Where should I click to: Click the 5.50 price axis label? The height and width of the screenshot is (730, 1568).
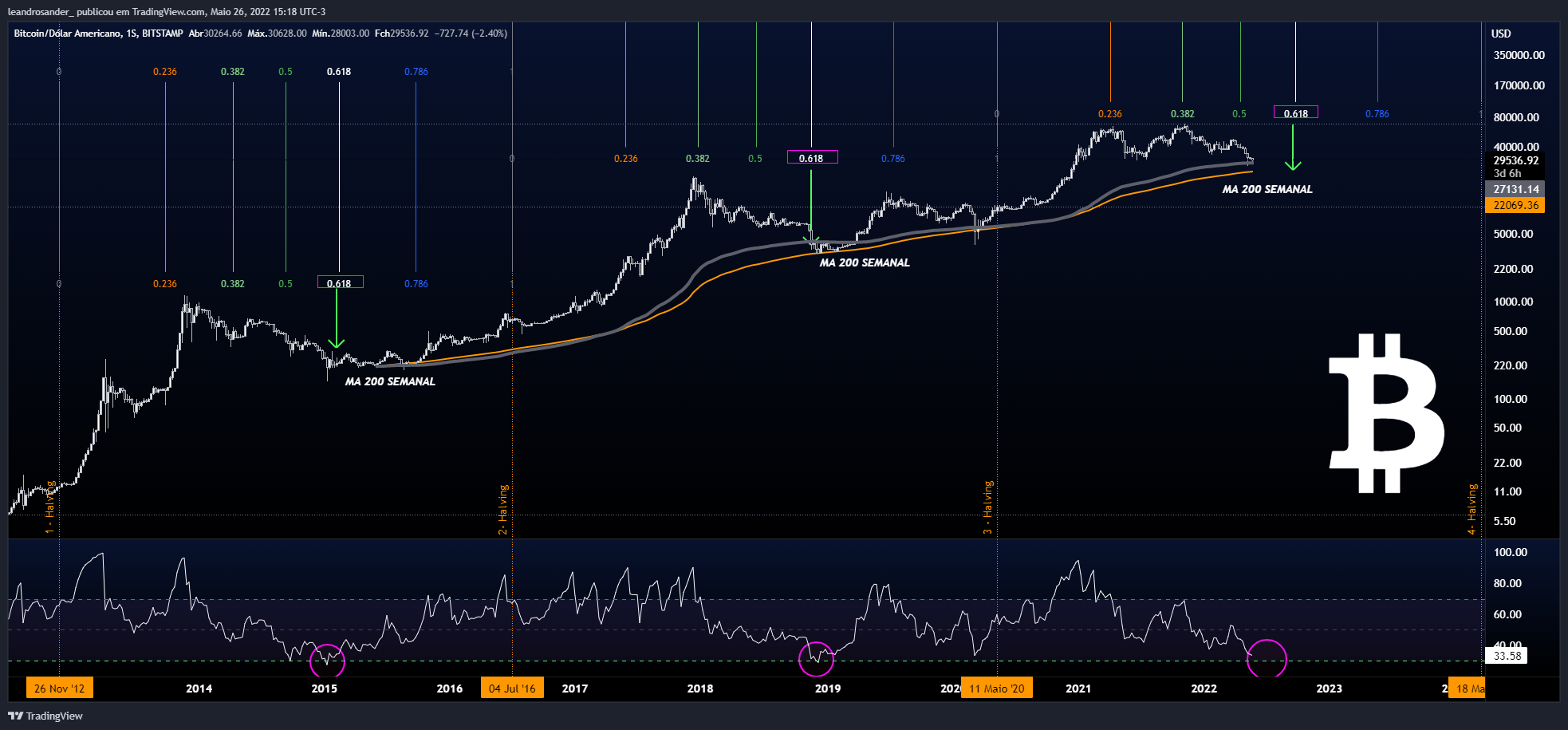(1504, 521)
